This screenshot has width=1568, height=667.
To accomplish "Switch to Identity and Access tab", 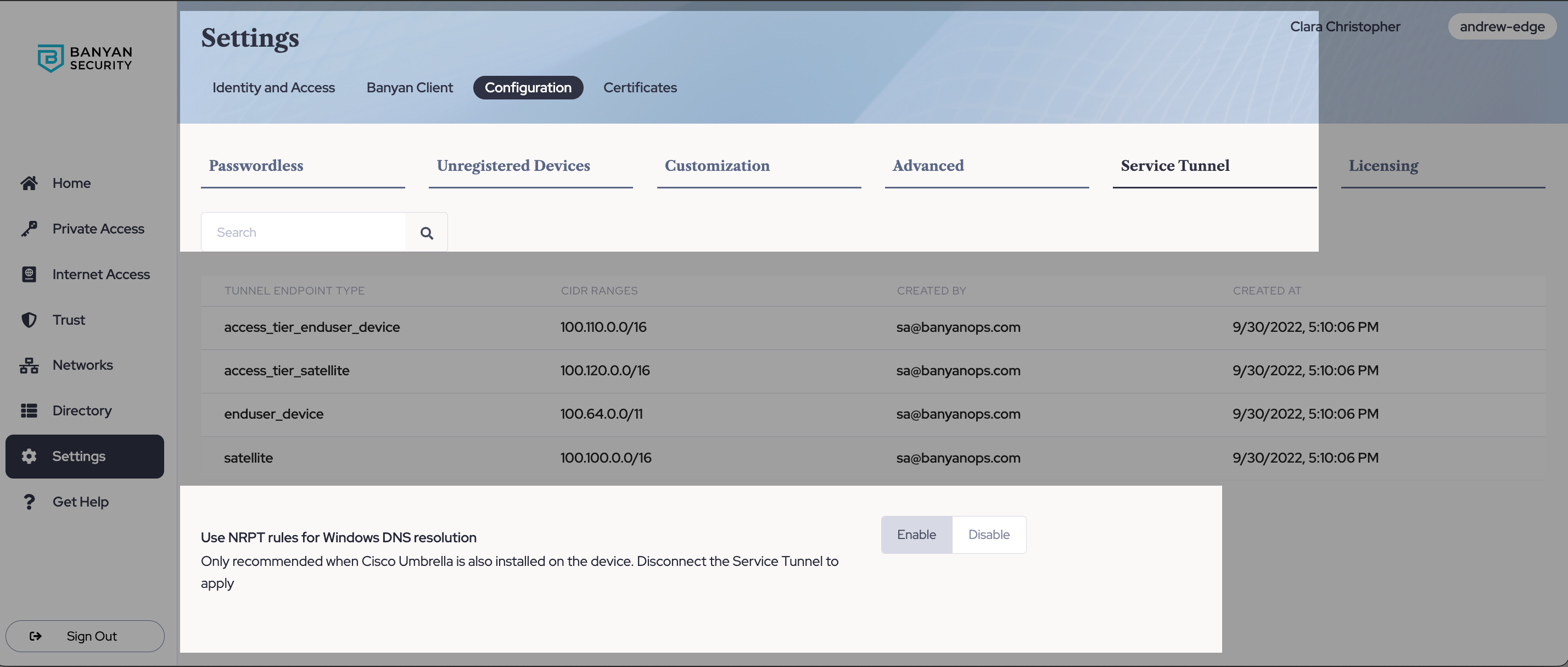I will tap(273, 88).
